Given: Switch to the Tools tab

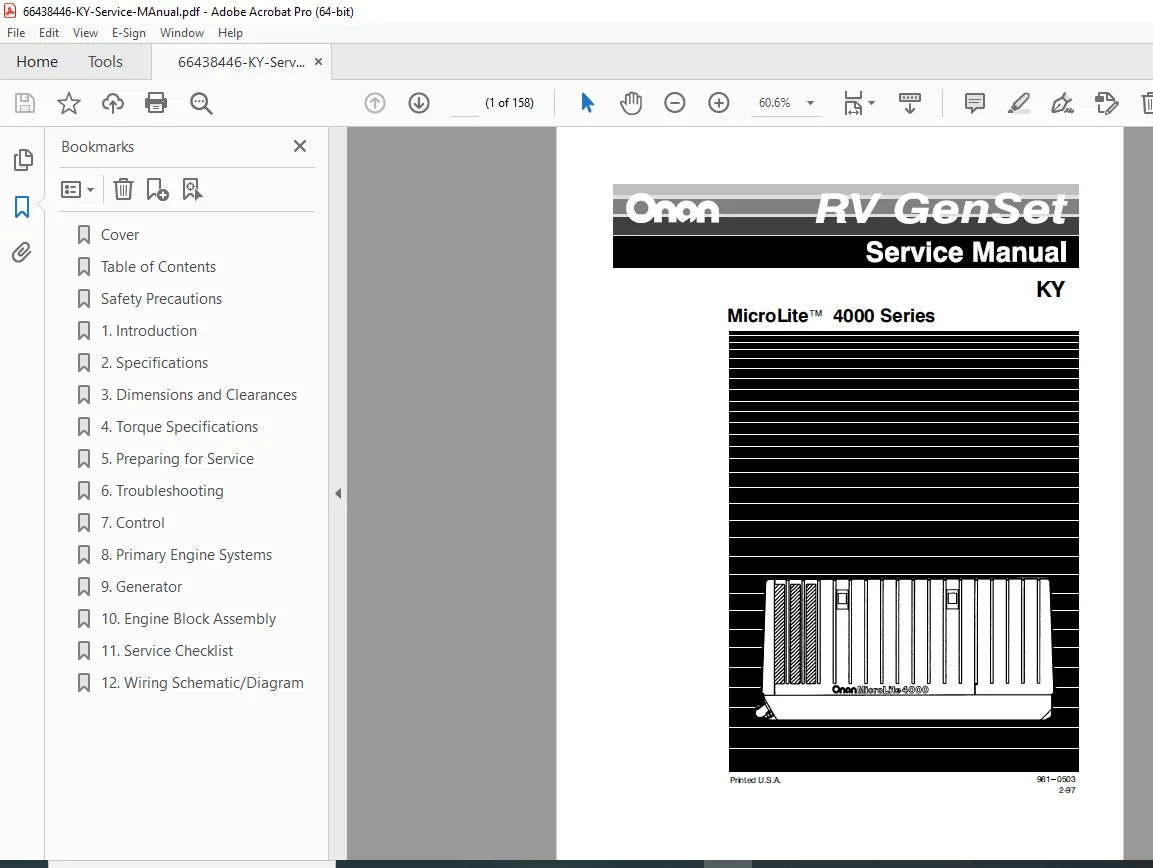Looking at the screenshot, I should click(x=105, y=62).
